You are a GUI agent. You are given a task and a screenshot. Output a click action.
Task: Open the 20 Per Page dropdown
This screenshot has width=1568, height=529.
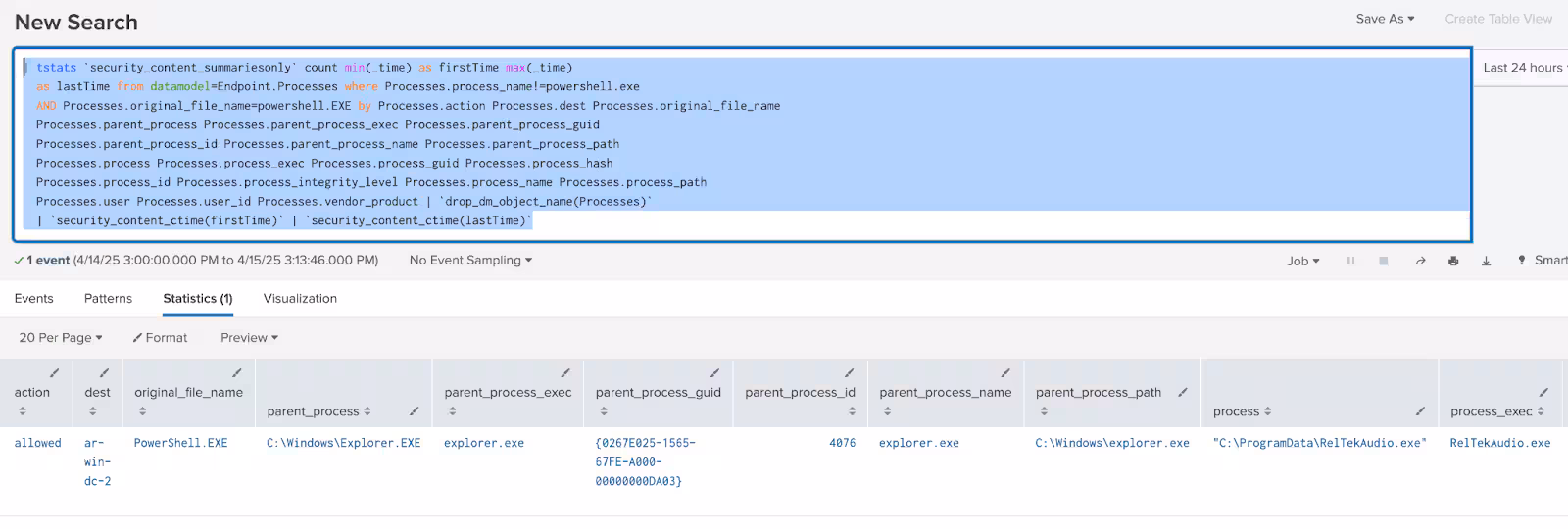click(61, 338)
